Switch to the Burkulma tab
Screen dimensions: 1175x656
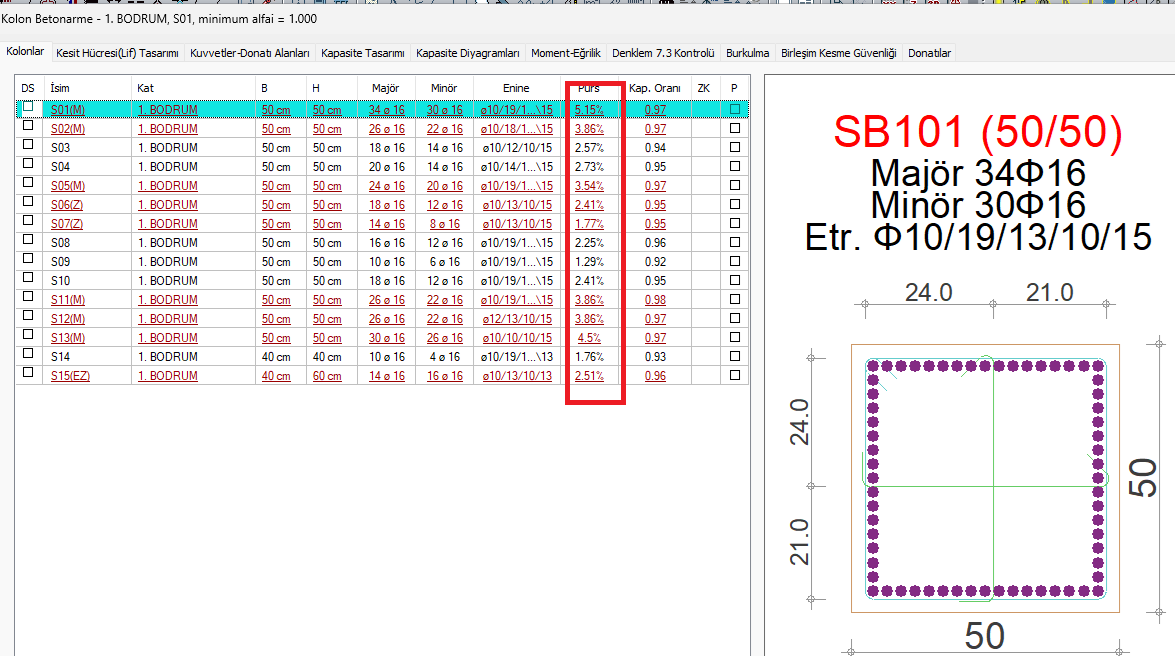[x=747, y=53]
